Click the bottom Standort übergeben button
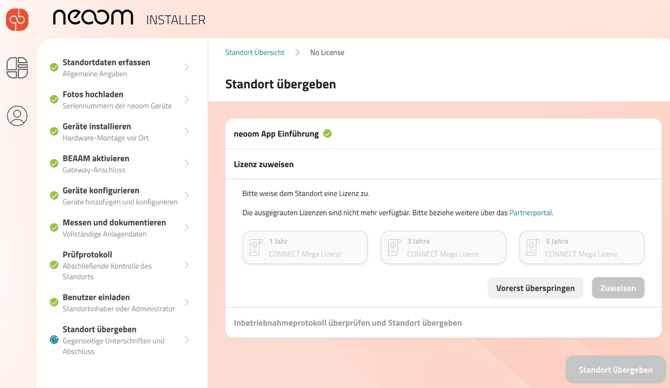 [616, 370]
